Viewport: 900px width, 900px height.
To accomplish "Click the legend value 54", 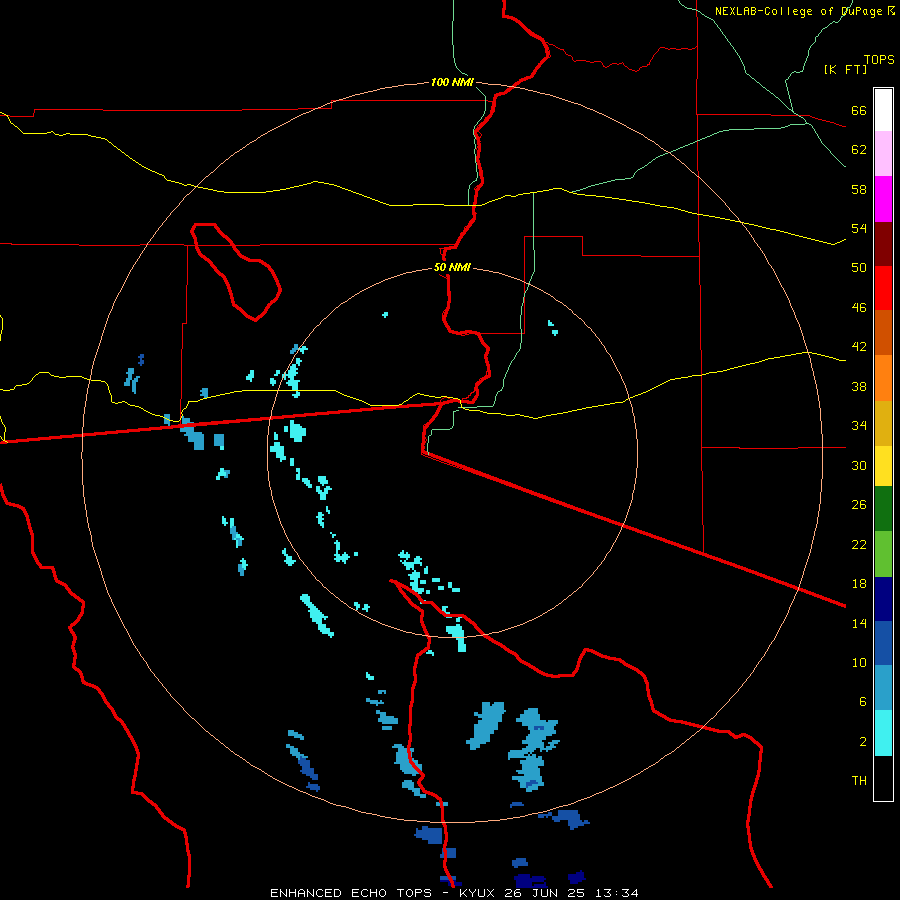I will pyautogui.click(x=859, y=228).
